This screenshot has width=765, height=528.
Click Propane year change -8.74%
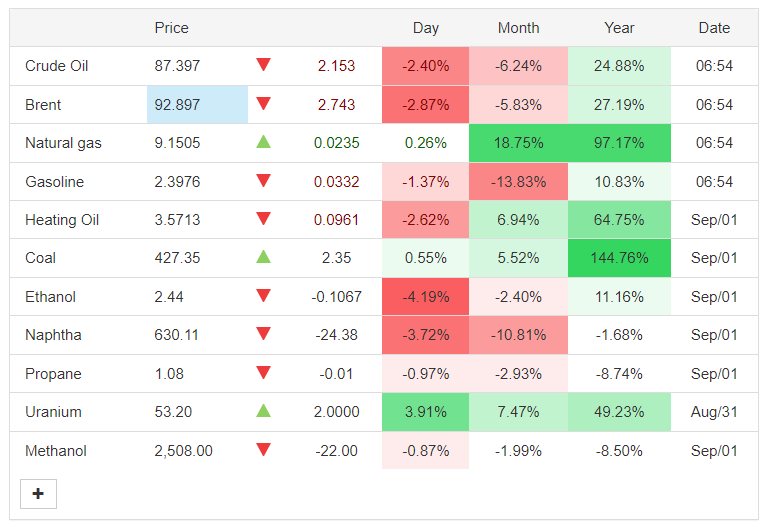pyautogui.click(x=619, y=374)
